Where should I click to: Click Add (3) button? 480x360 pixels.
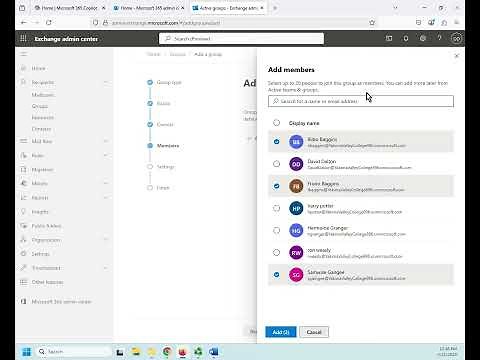point(281,332)
